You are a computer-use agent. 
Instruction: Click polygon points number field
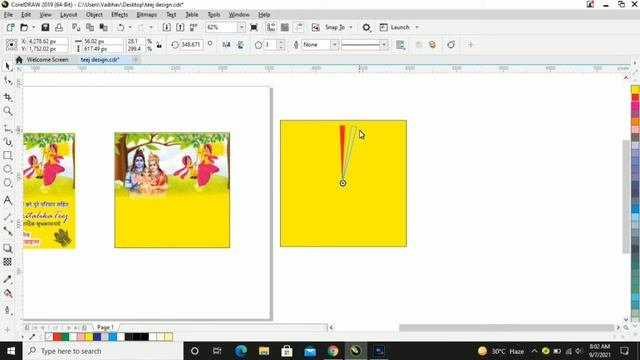click(x=271, y=44)
